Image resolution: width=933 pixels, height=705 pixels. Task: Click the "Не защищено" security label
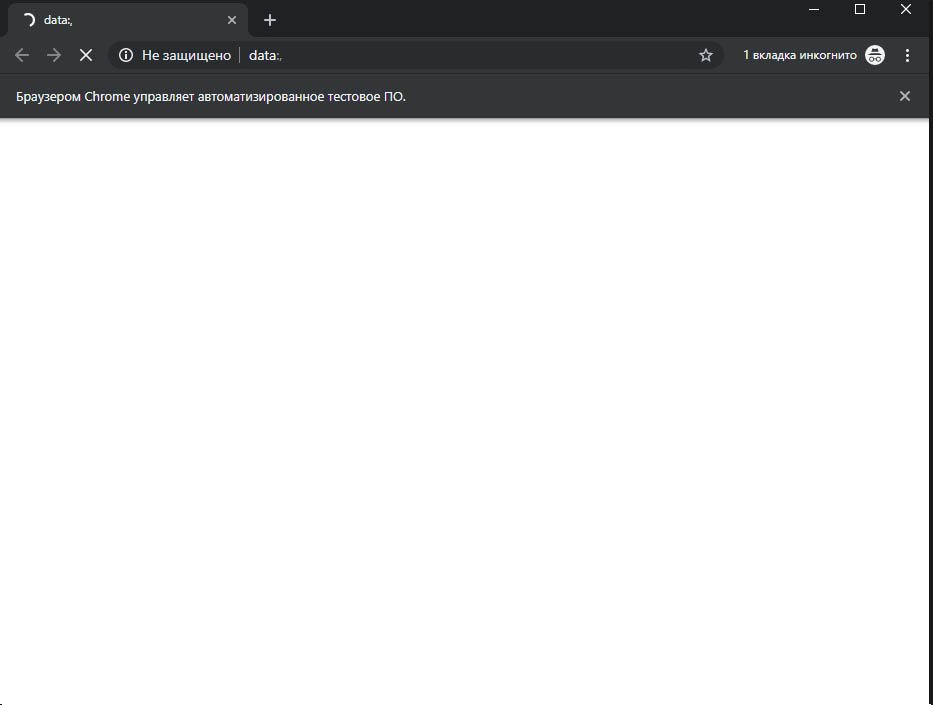186,56
